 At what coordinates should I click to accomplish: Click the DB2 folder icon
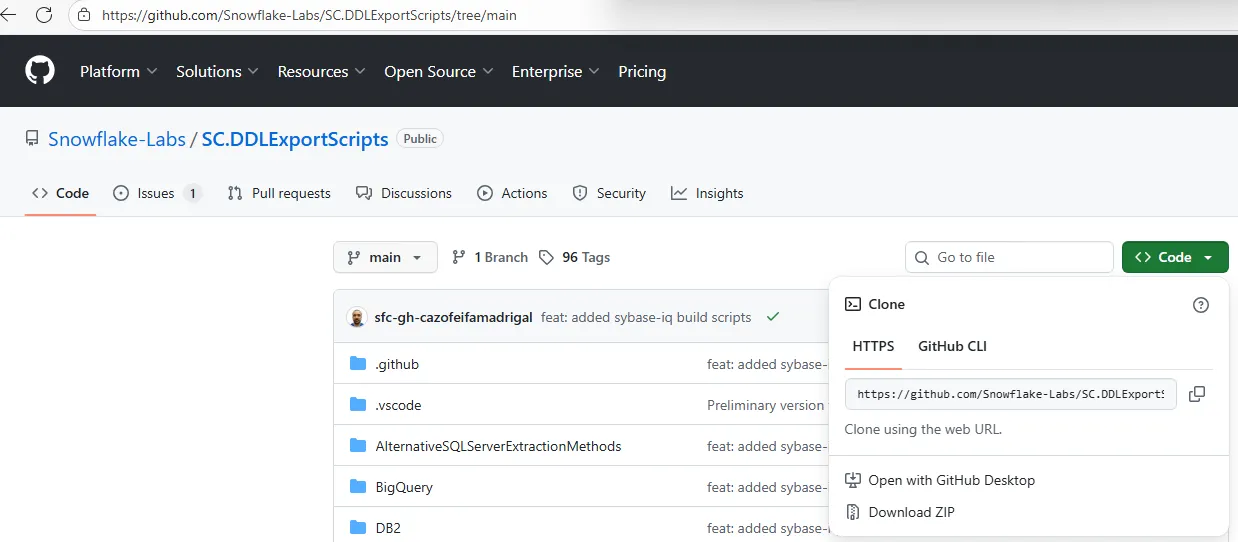(358, 528)
